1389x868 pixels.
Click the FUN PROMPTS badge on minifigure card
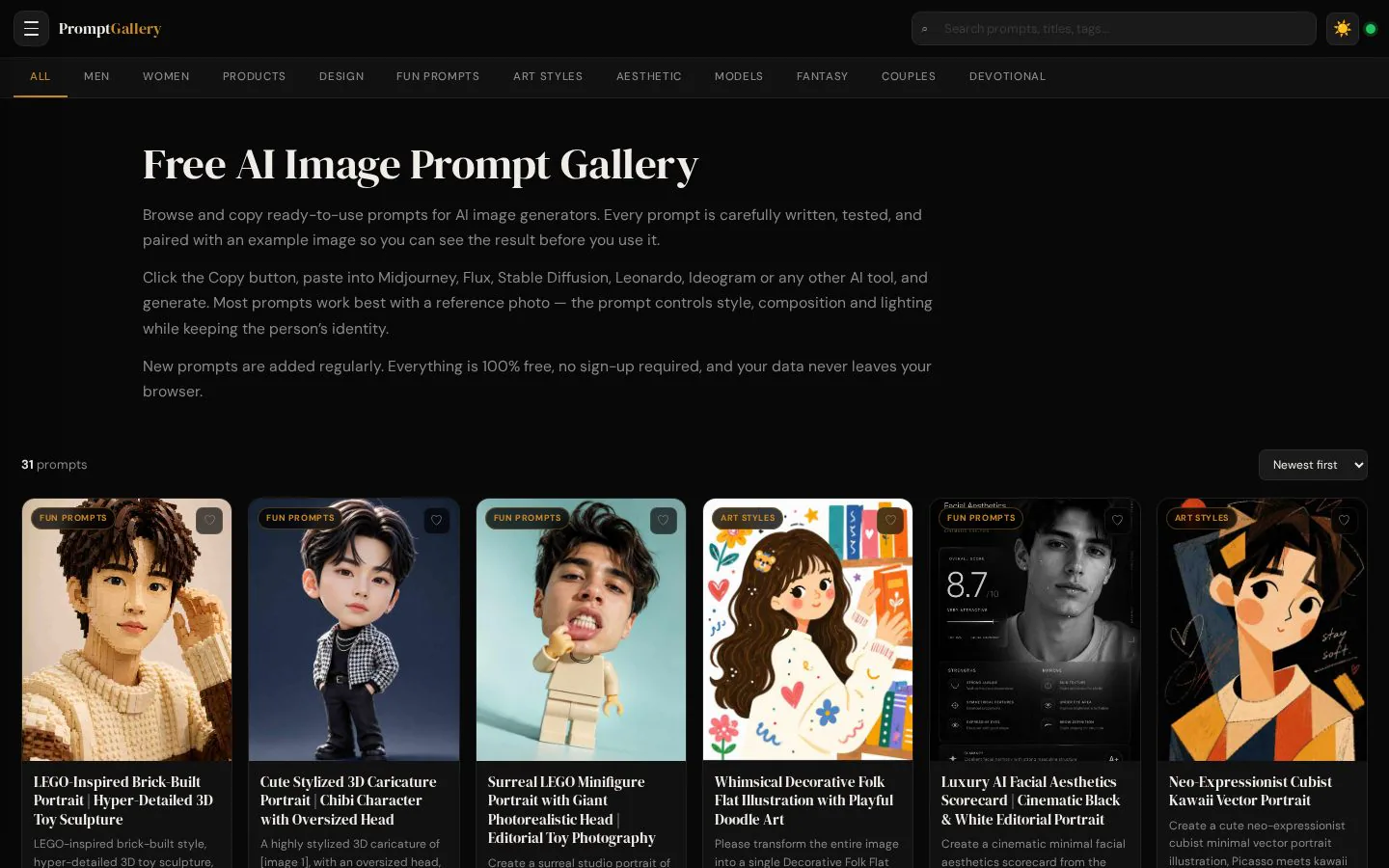point(528,518)
